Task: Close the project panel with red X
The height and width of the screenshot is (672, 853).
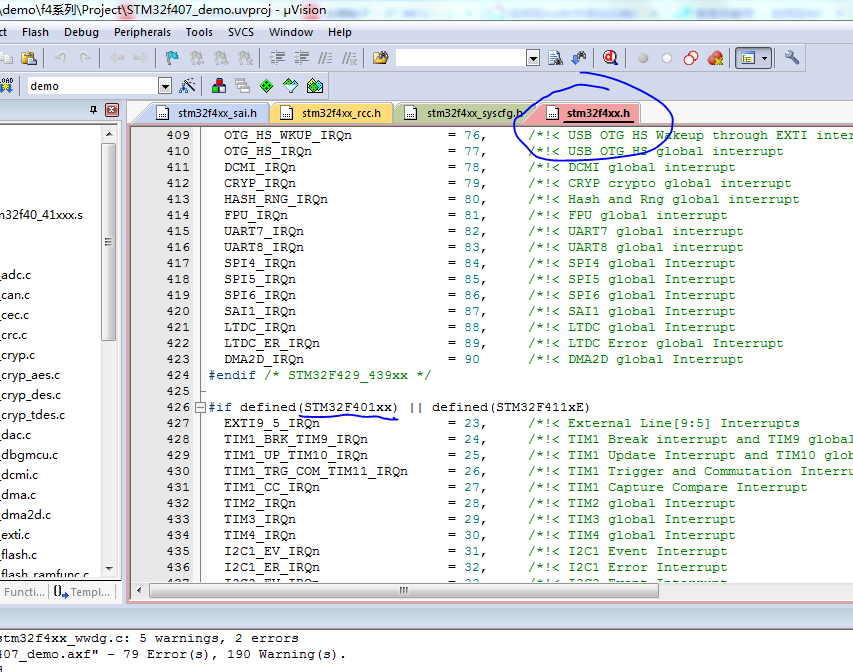Action: (112, 110)
